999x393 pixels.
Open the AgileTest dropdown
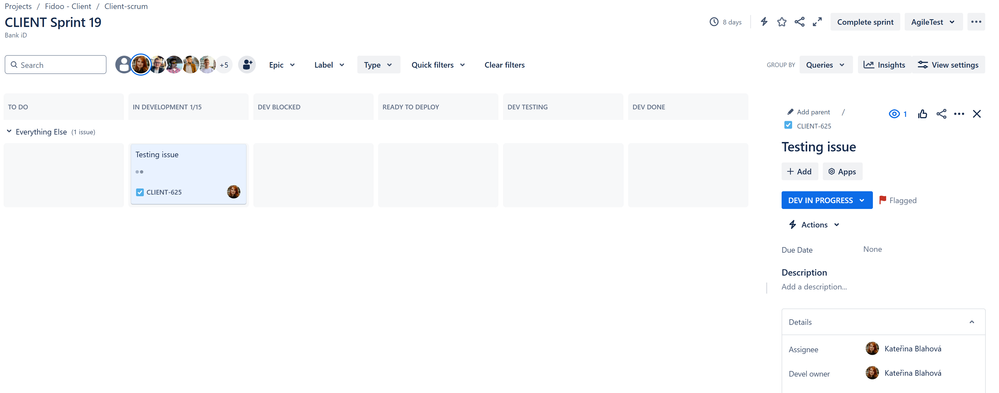[x=933, y=22]
